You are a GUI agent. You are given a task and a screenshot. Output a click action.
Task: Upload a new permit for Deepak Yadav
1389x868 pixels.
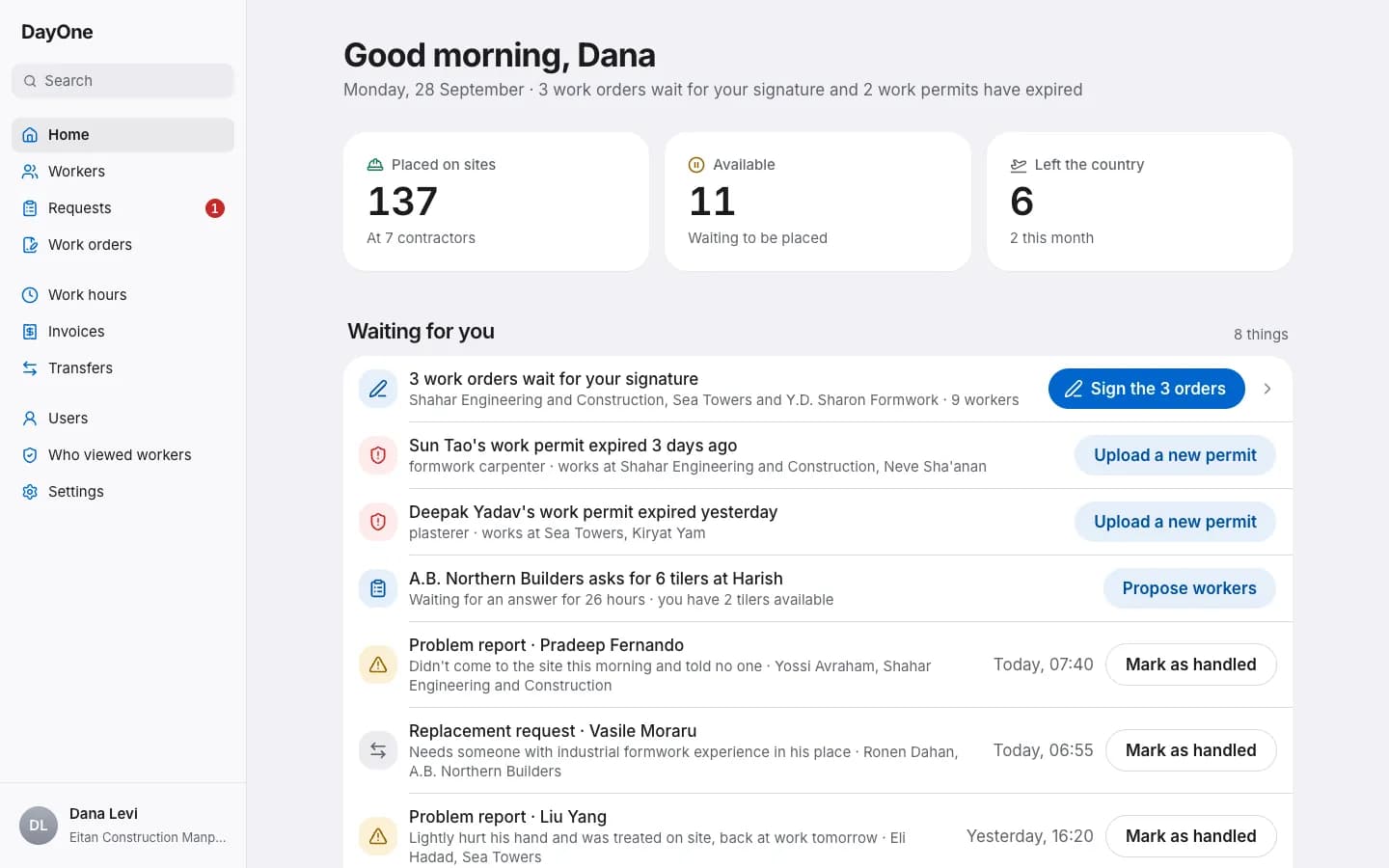click(1175, 522)
